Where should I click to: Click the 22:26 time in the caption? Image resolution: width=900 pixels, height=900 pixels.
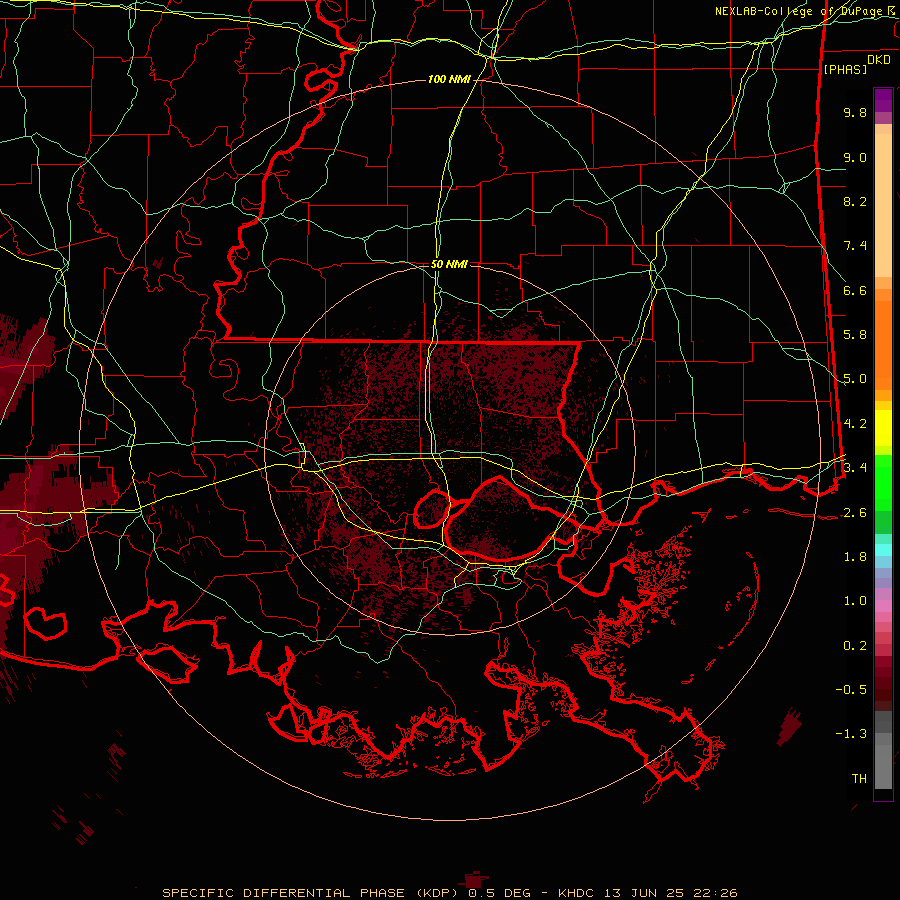click(715, 893)
